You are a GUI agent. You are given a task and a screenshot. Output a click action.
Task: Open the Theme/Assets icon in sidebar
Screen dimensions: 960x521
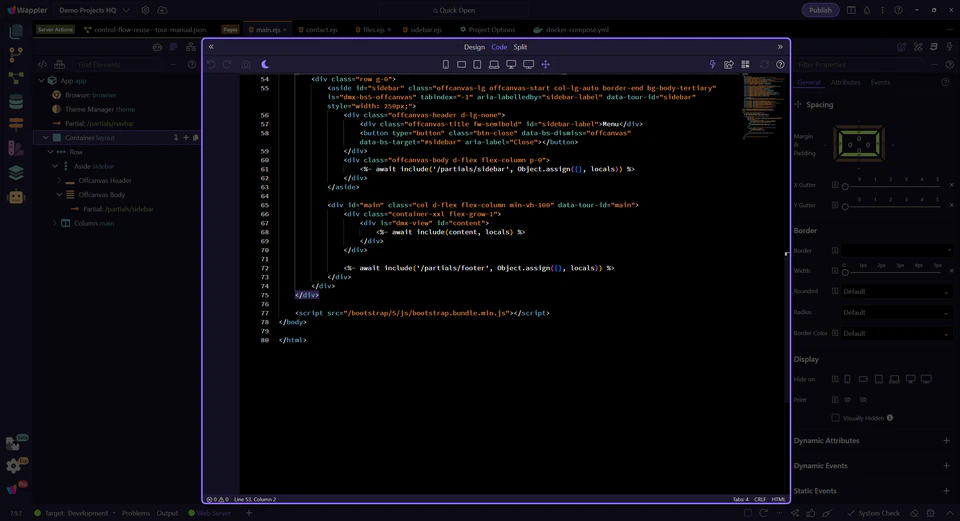16,148
